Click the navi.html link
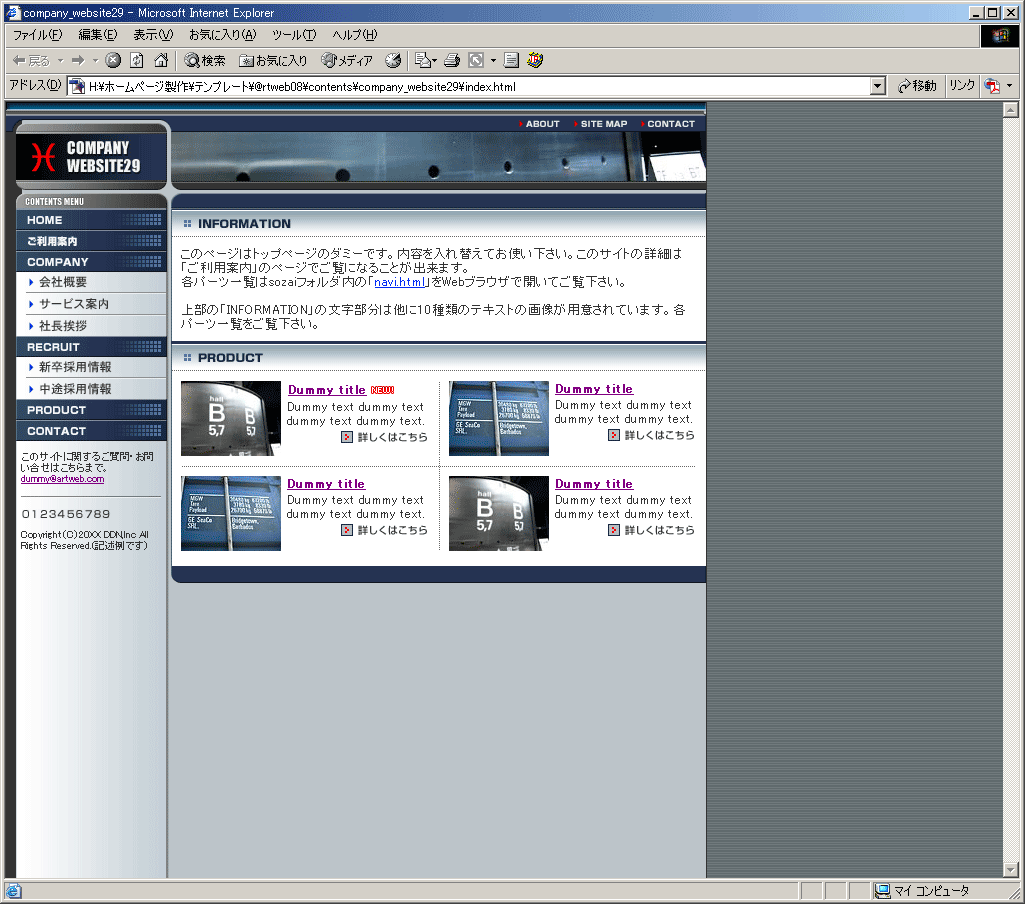 tap(399, 282)
